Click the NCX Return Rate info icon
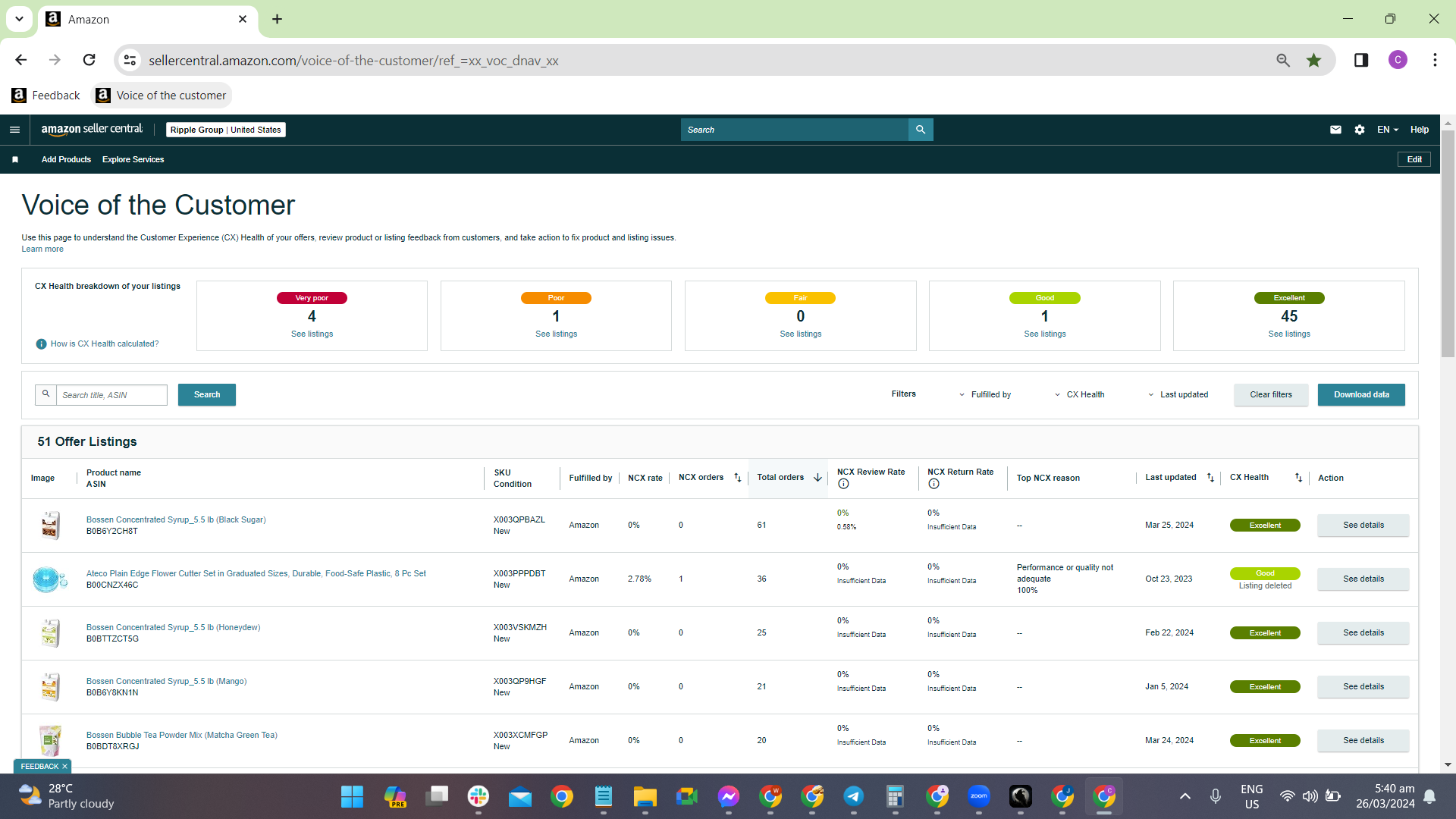Screen dimensions: 1456x819 click(x=934, y=484)
